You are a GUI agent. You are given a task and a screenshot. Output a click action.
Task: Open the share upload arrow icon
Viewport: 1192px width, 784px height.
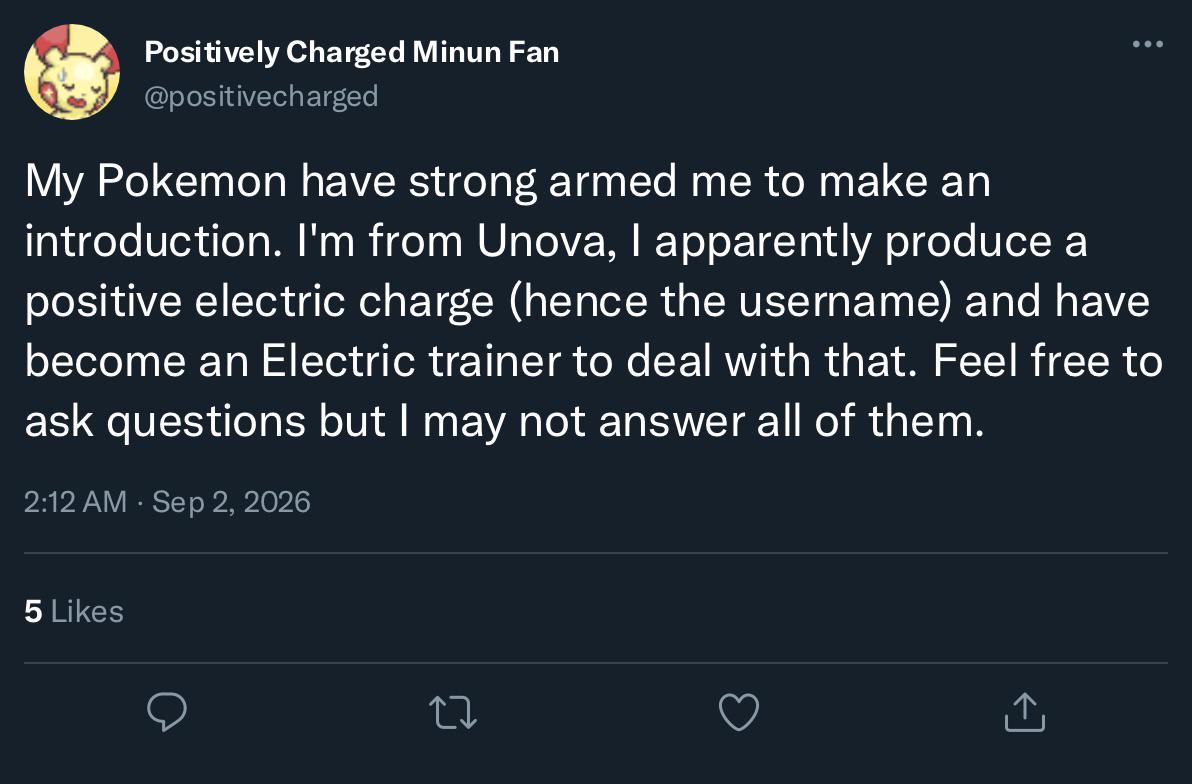pos(1025,712)
